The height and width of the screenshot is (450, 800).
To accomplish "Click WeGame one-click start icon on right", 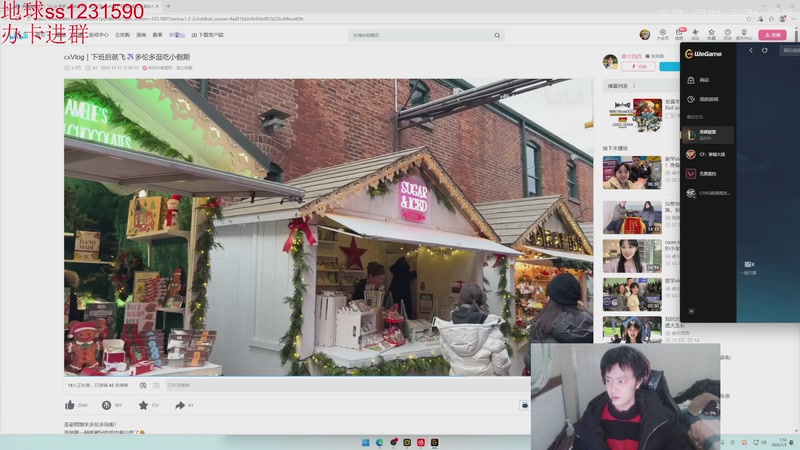I will [749, 267].
